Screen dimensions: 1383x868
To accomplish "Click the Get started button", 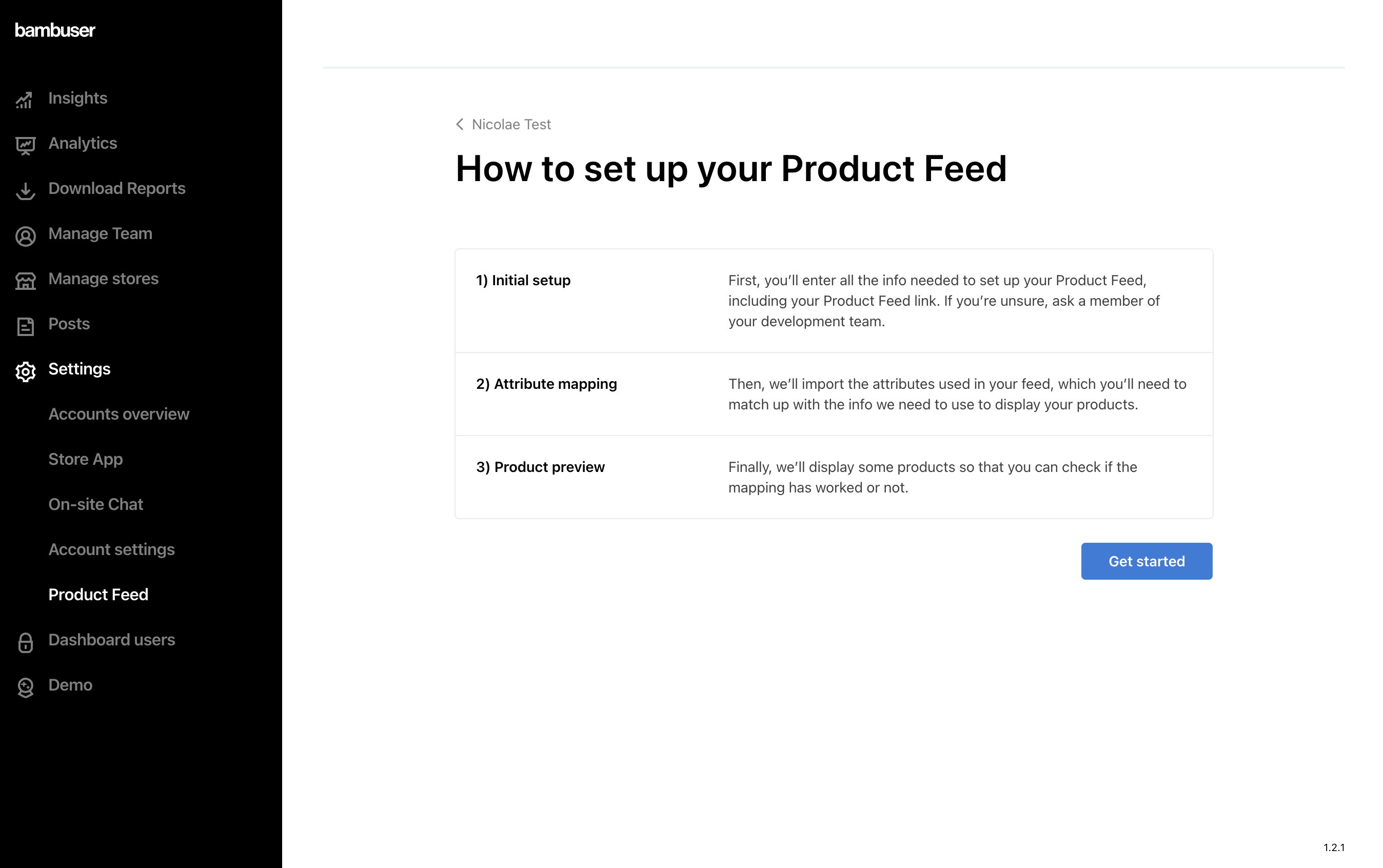I will click(1146, 561).
